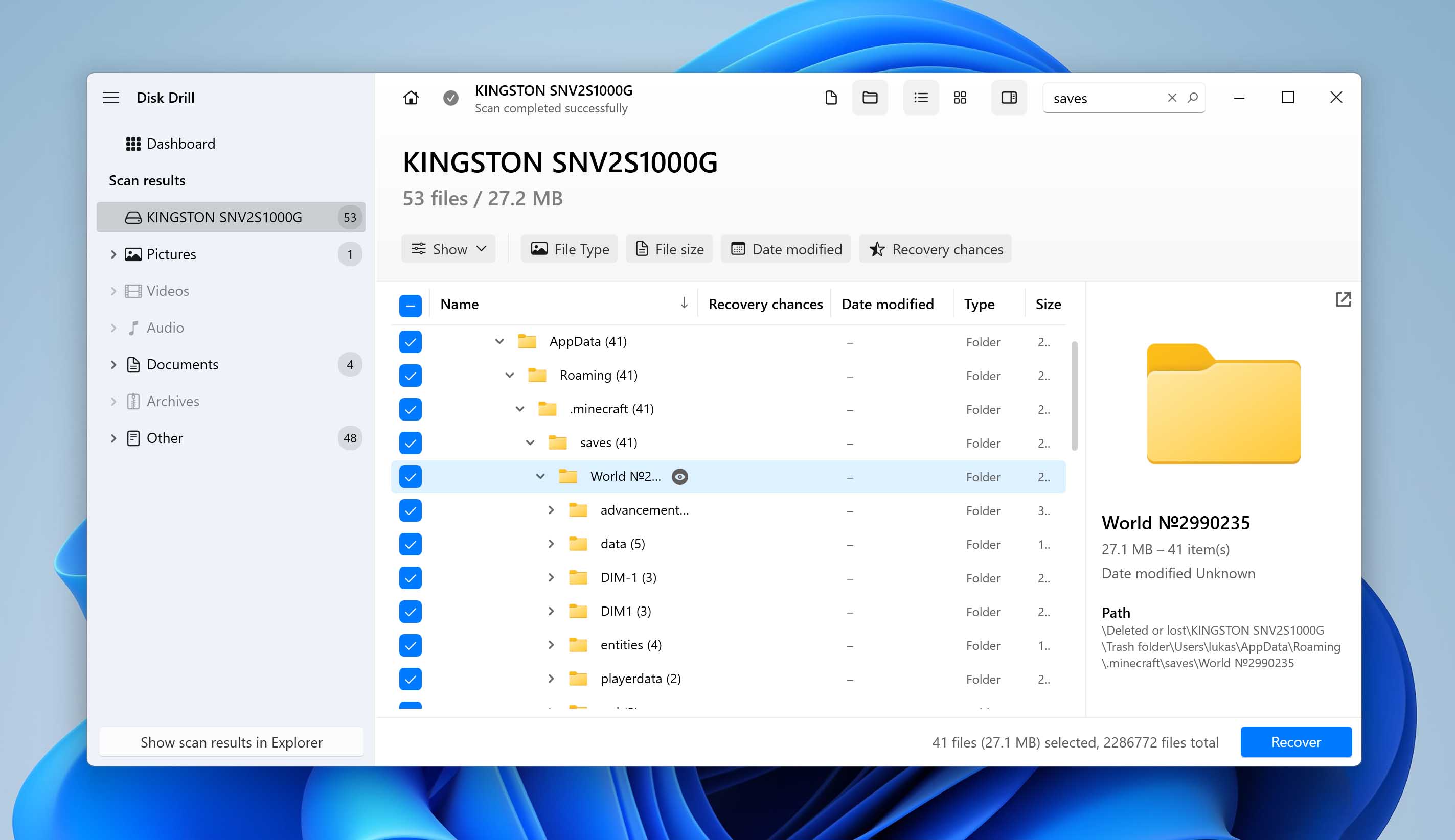Select list view layout icon
Image resolution: width=1455 pixels, height=840 pixels.
tap(921, 98)
